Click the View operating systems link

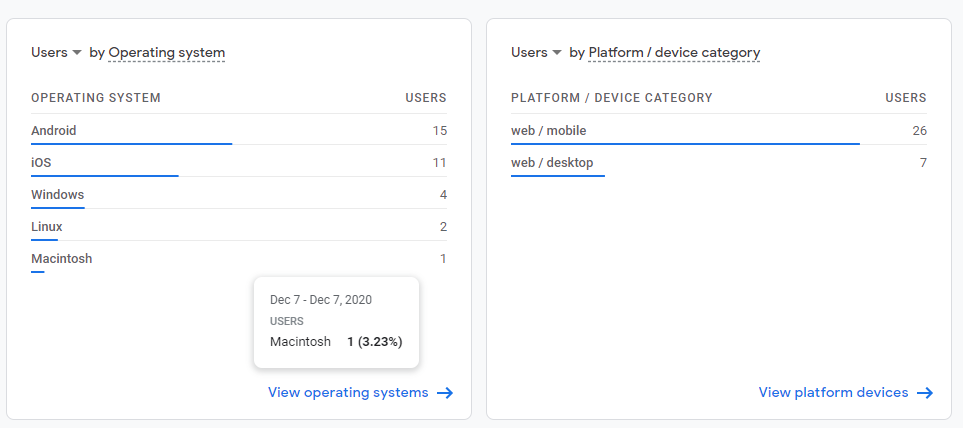click(348, 393)
